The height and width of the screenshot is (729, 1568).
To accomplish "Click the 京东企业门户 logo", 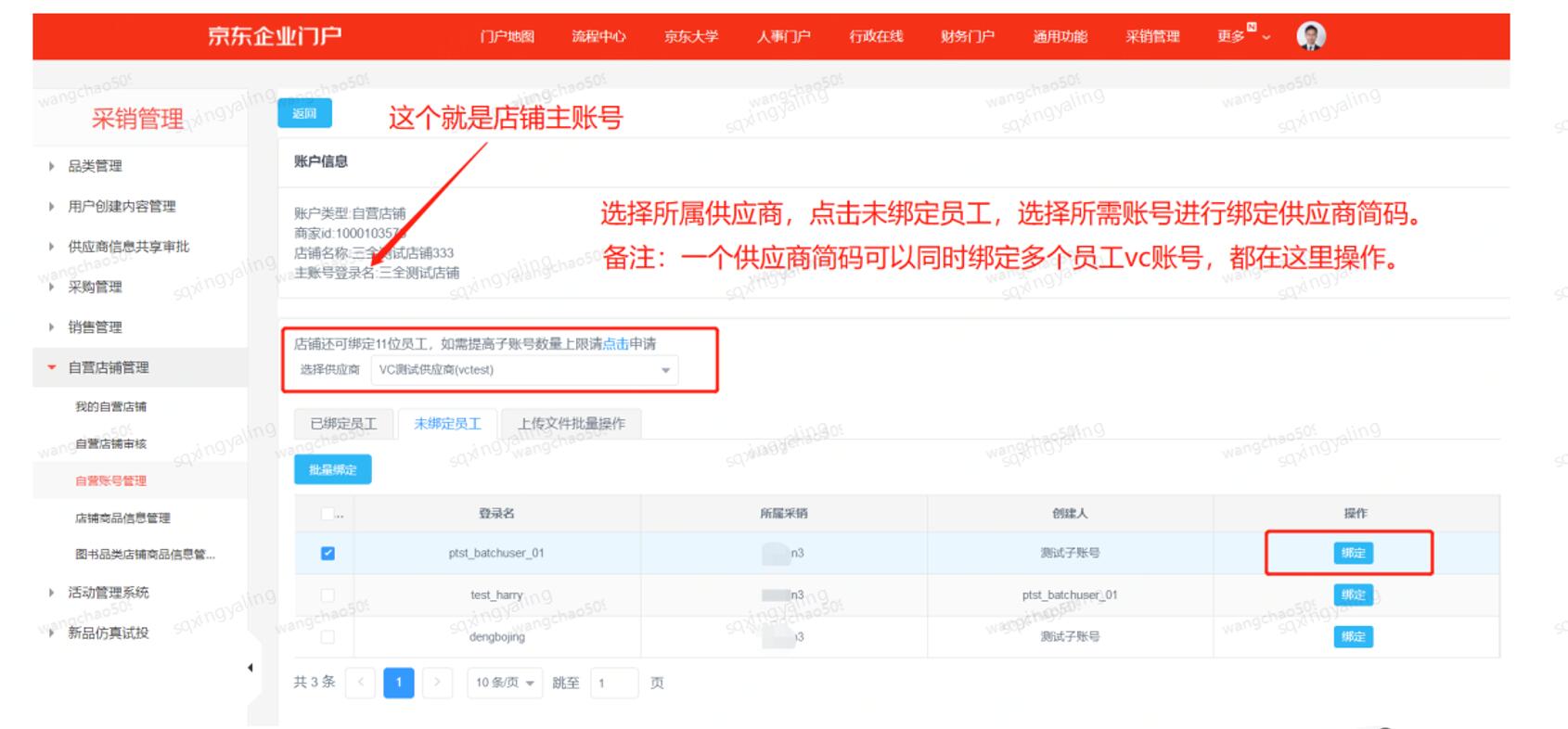I will [x=275, y=36].
